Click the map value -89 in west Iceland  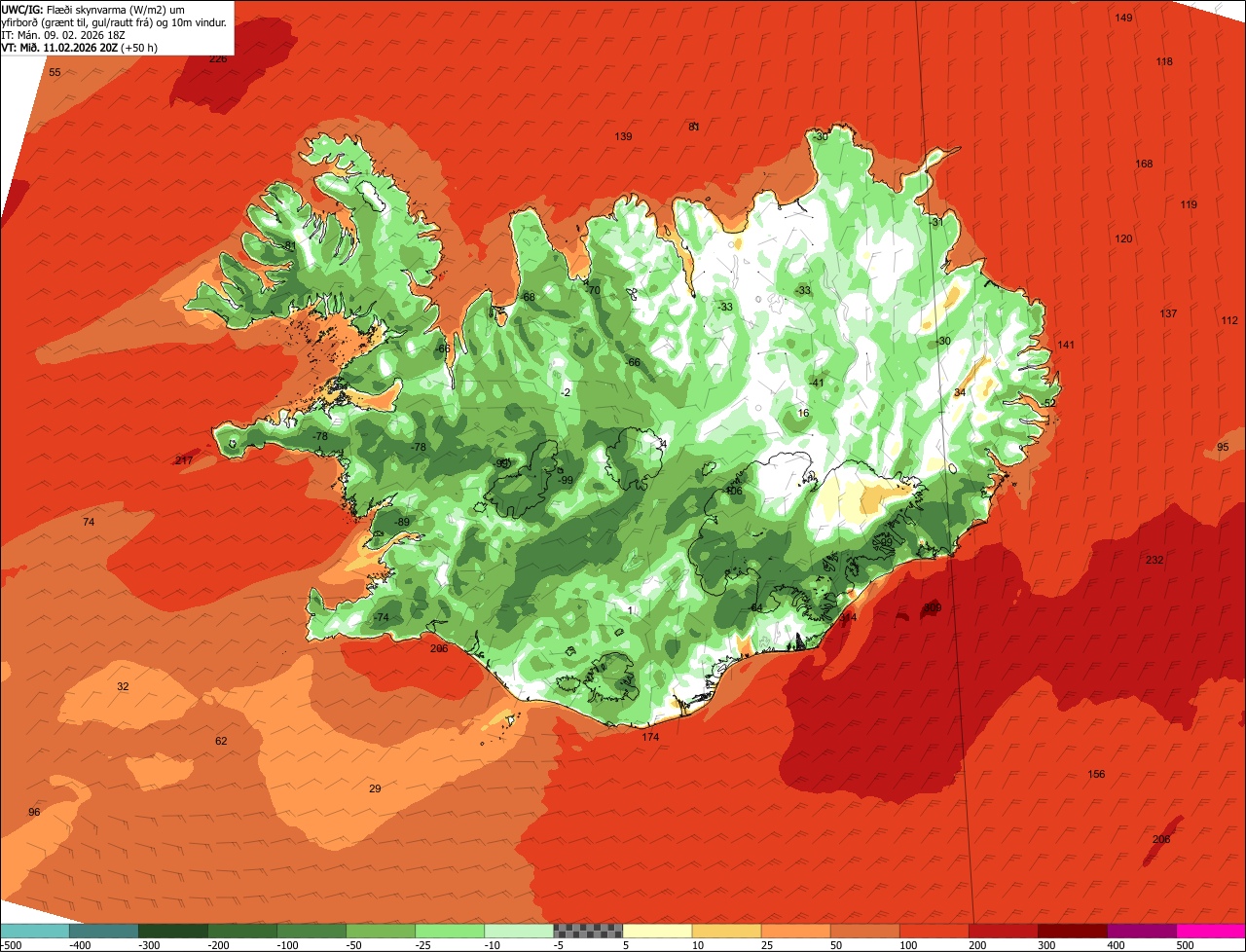pos(401,524)
